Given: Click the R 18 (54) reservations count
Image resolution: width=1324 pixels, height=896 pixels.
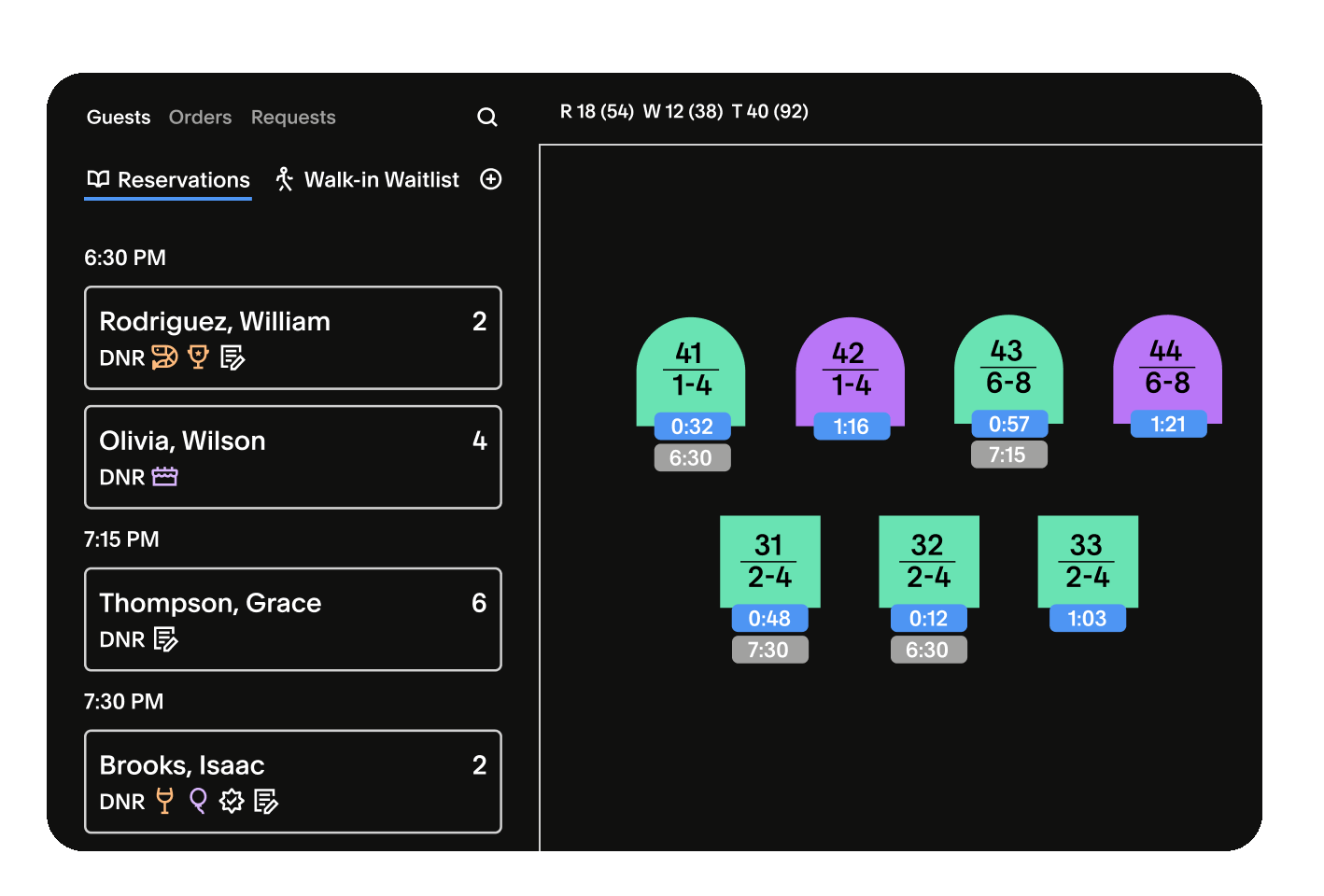Looking at the screenshot, I should tap(597, 112).
